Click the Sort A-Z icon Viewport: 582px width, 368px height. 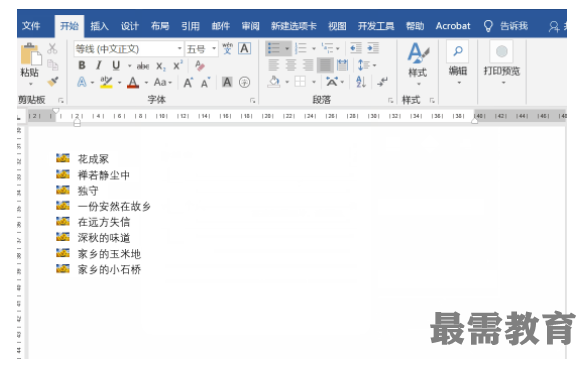(361, 82)
